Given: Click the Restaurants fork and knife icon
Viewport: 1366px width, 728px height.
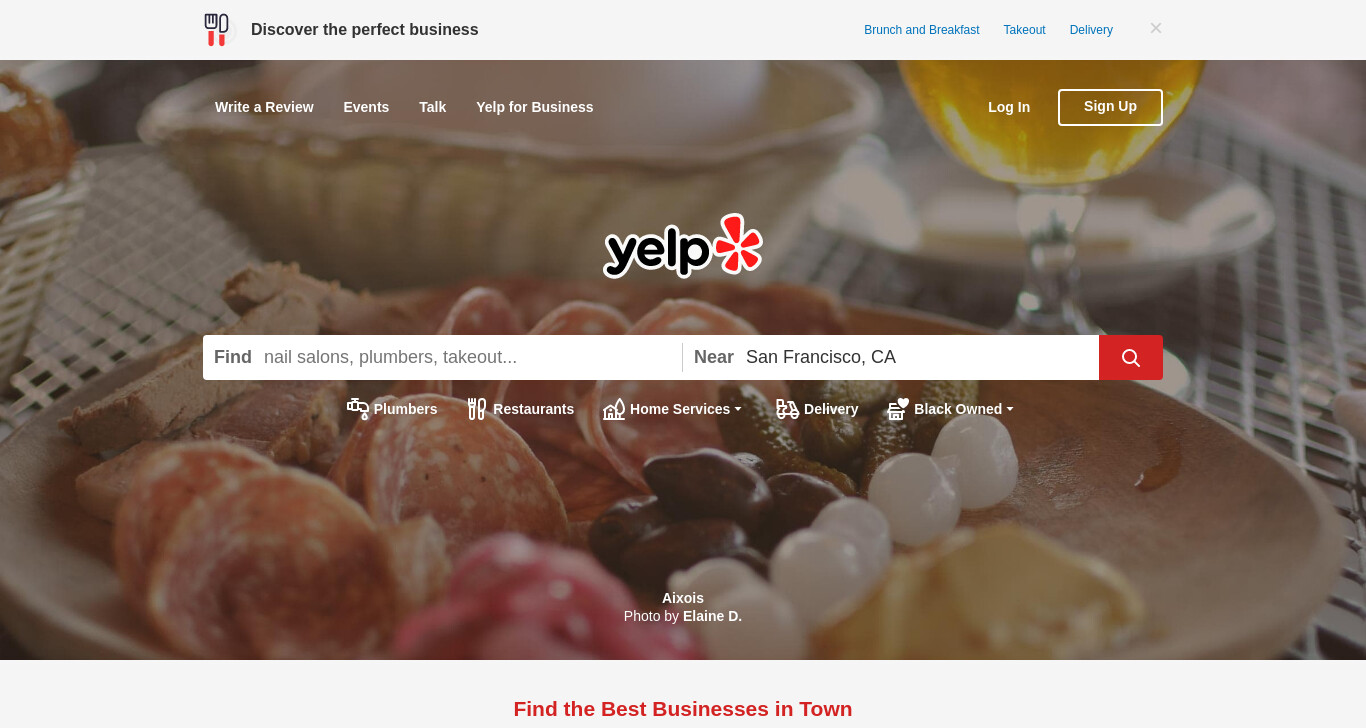Looking at the screenshot, I should 477,409.
